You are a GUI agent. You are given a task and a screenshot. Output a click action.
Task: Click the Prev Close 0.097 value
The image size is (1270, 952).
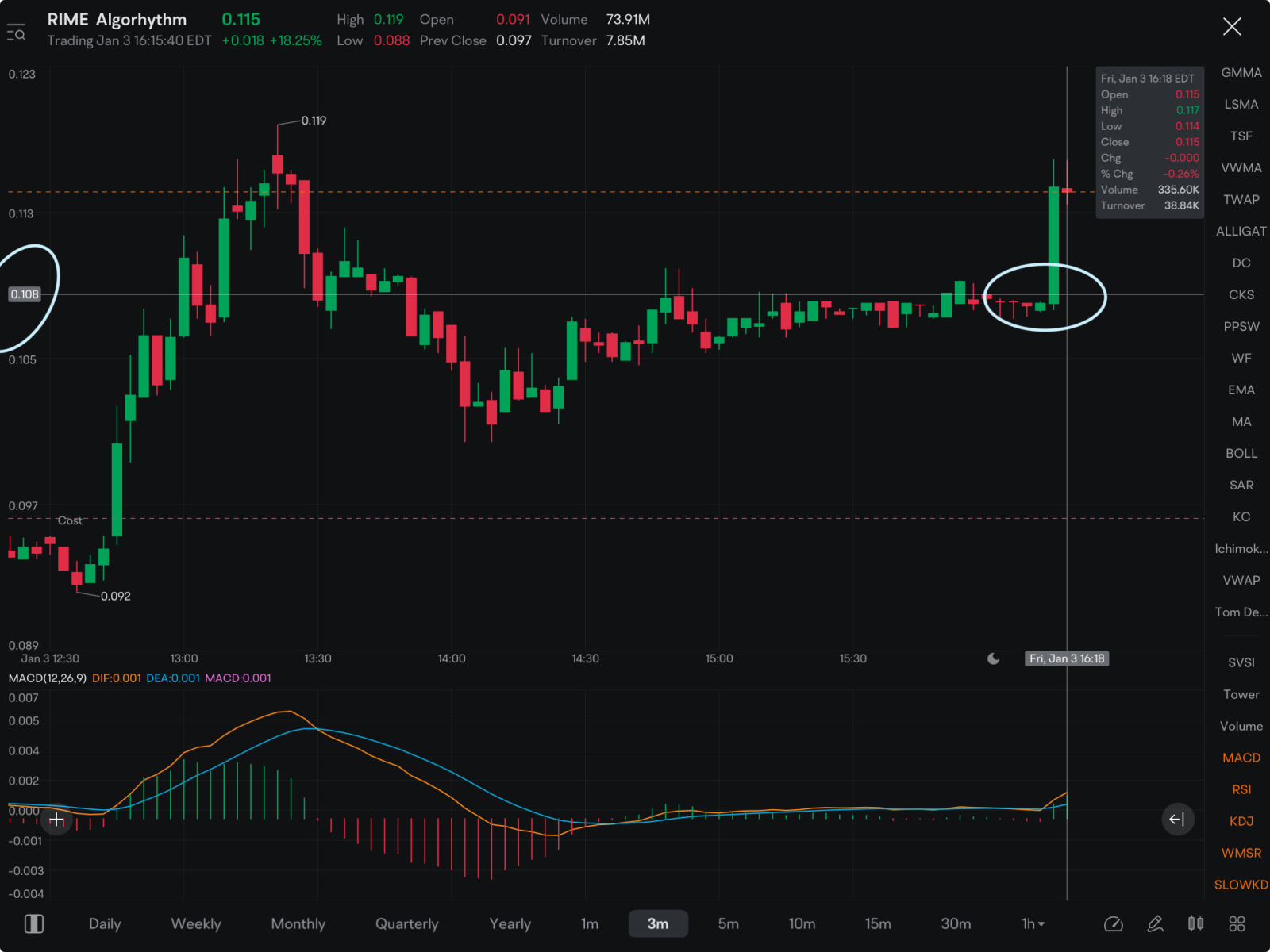coord(514,40)
